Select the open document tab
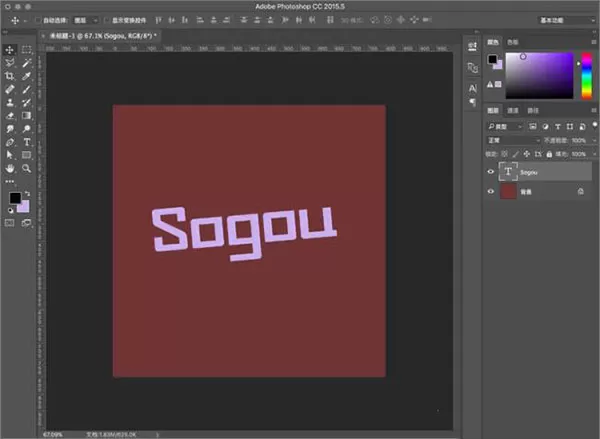Screen dimensions: 600x439 click(101, 36)
